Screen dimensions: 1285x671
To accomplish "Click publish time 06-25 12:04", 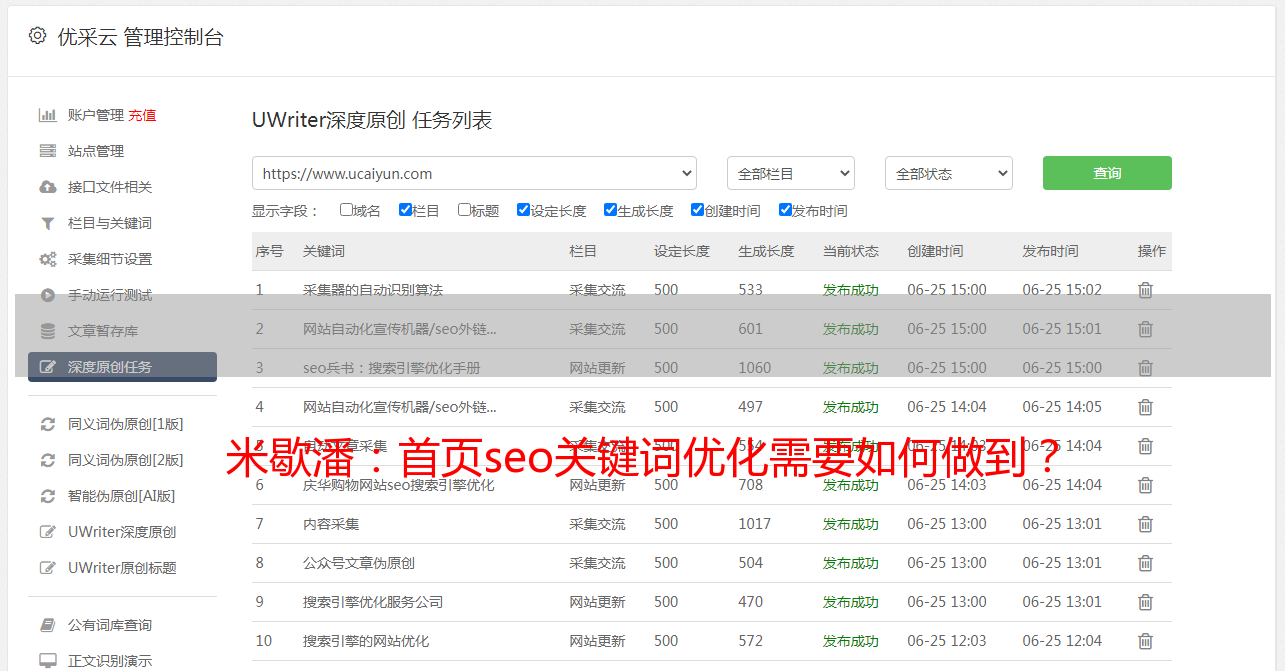I will (1062, 641).
